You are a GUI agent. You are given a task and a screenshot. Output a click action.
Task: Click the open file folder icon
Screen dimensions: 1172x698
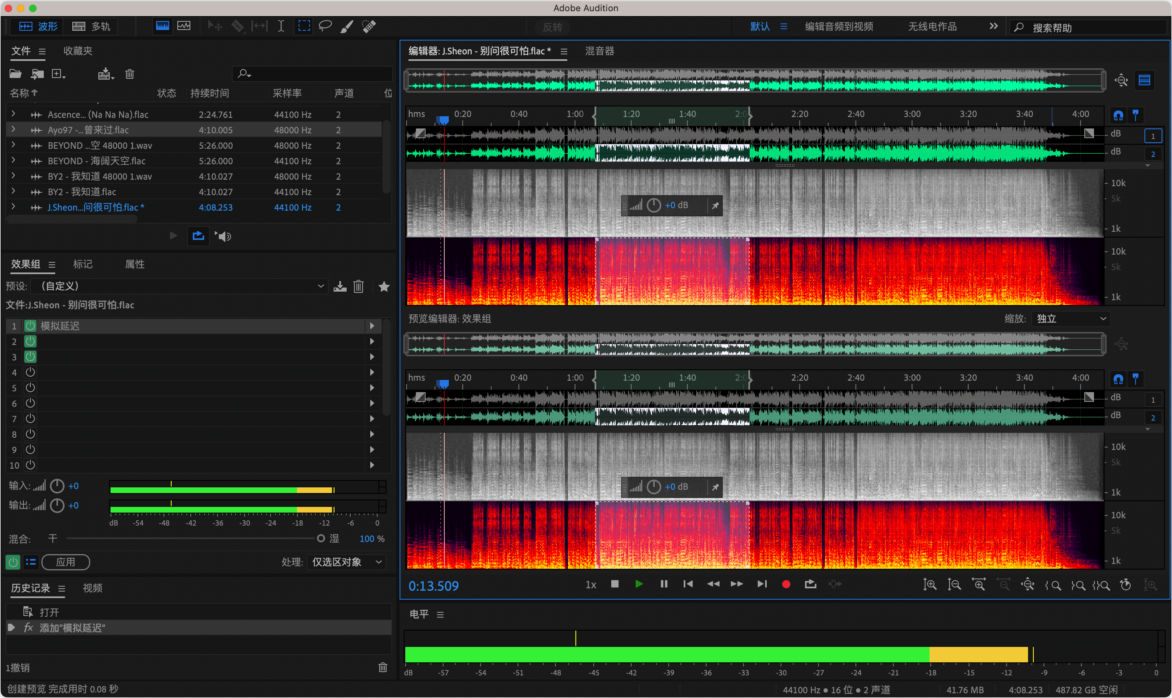tap(15, 74)
